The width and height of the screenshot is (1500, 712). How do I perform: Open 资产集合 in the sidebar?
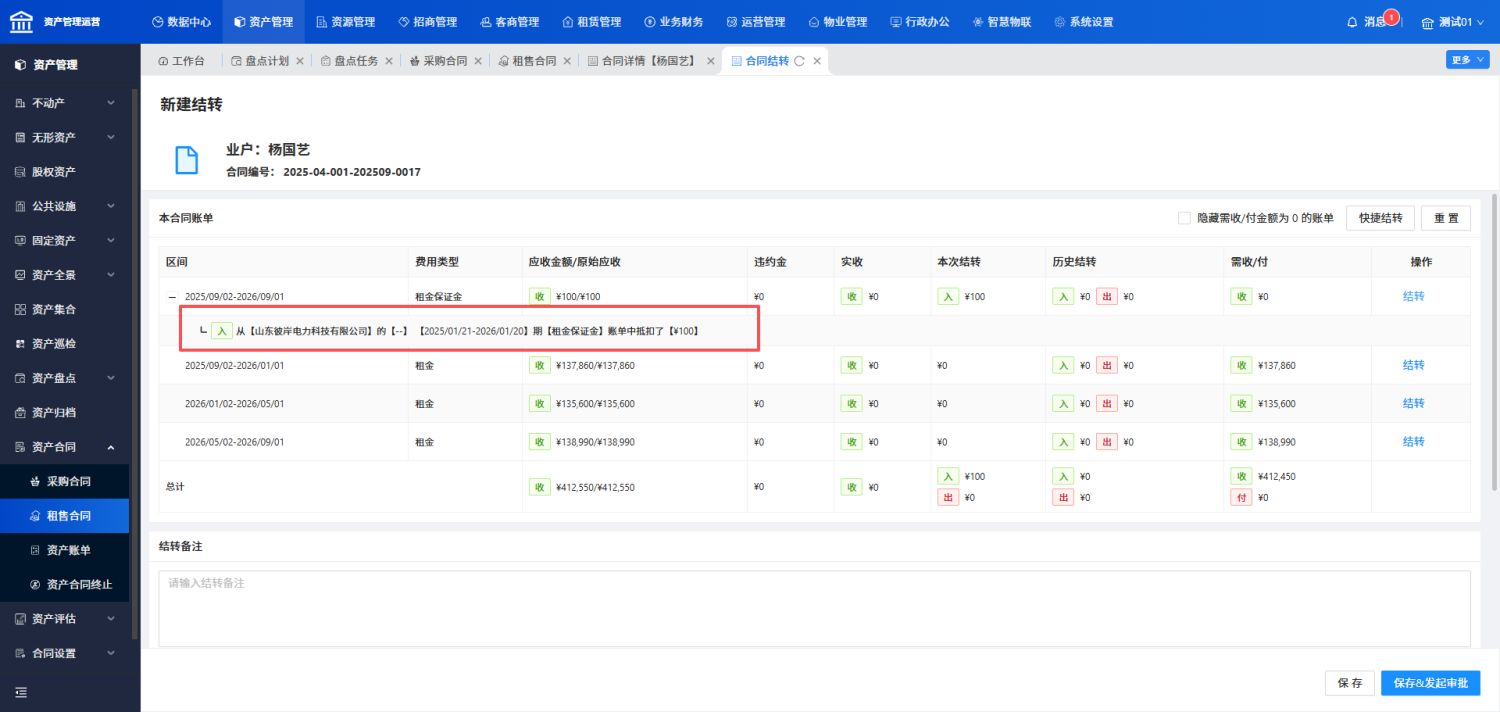(65, 309)
